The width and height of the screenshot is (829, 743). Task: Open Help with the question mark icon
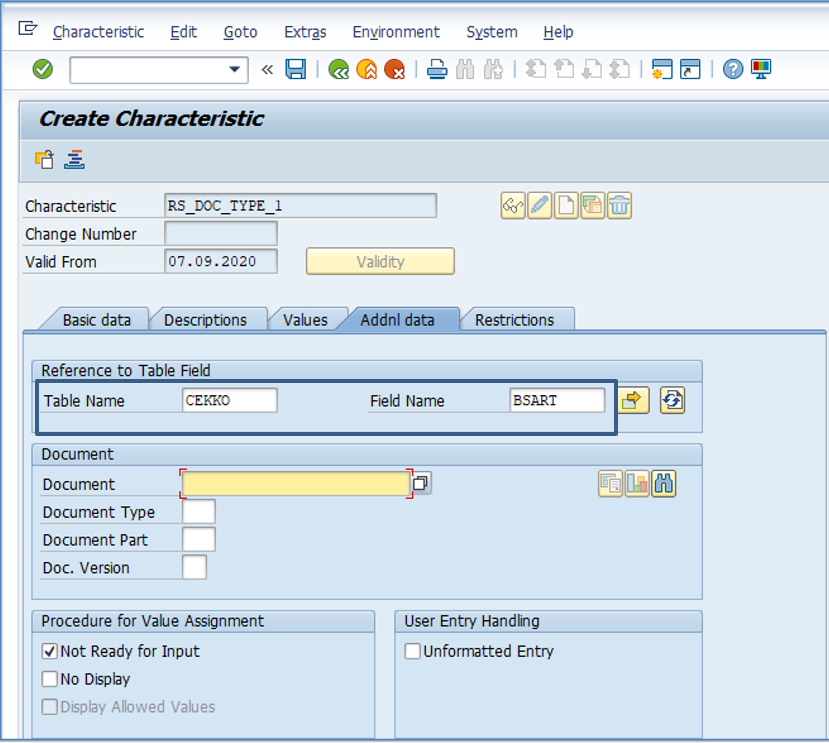[x=733, y=69]
